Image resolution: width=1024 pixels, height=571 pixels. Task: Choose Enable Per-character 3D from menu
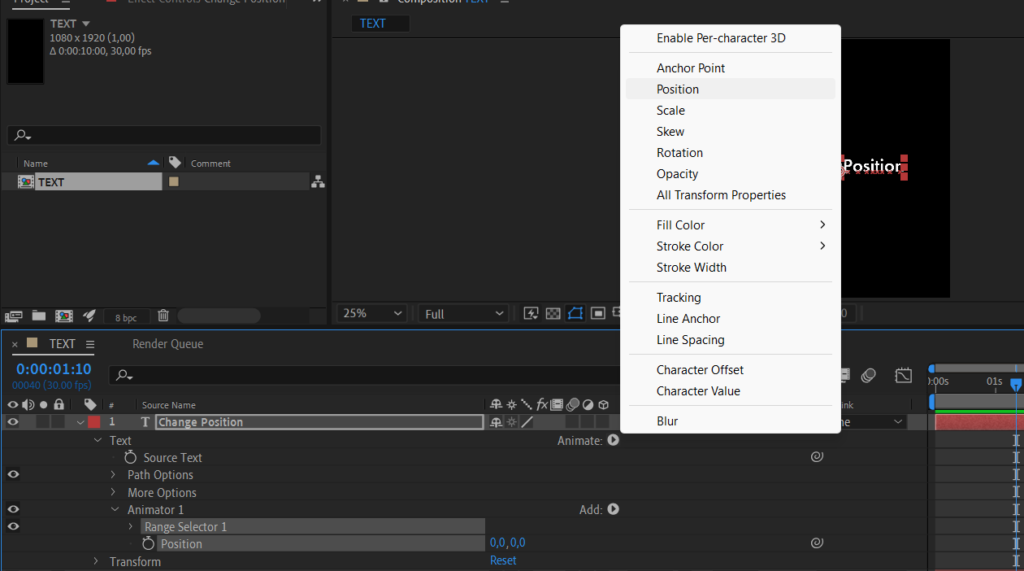(x=721, y=38)
